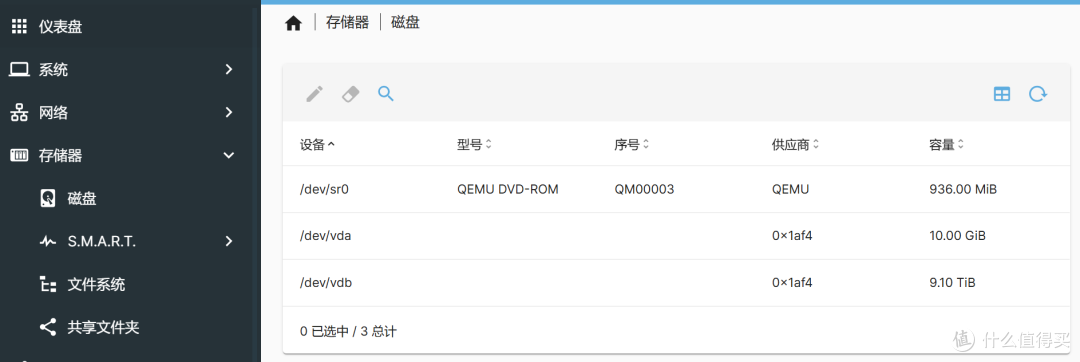Click the refresh reload icon
The height and width of the screenshot is (362, 1080).
pyautogui.click(x=1038, y=94)
